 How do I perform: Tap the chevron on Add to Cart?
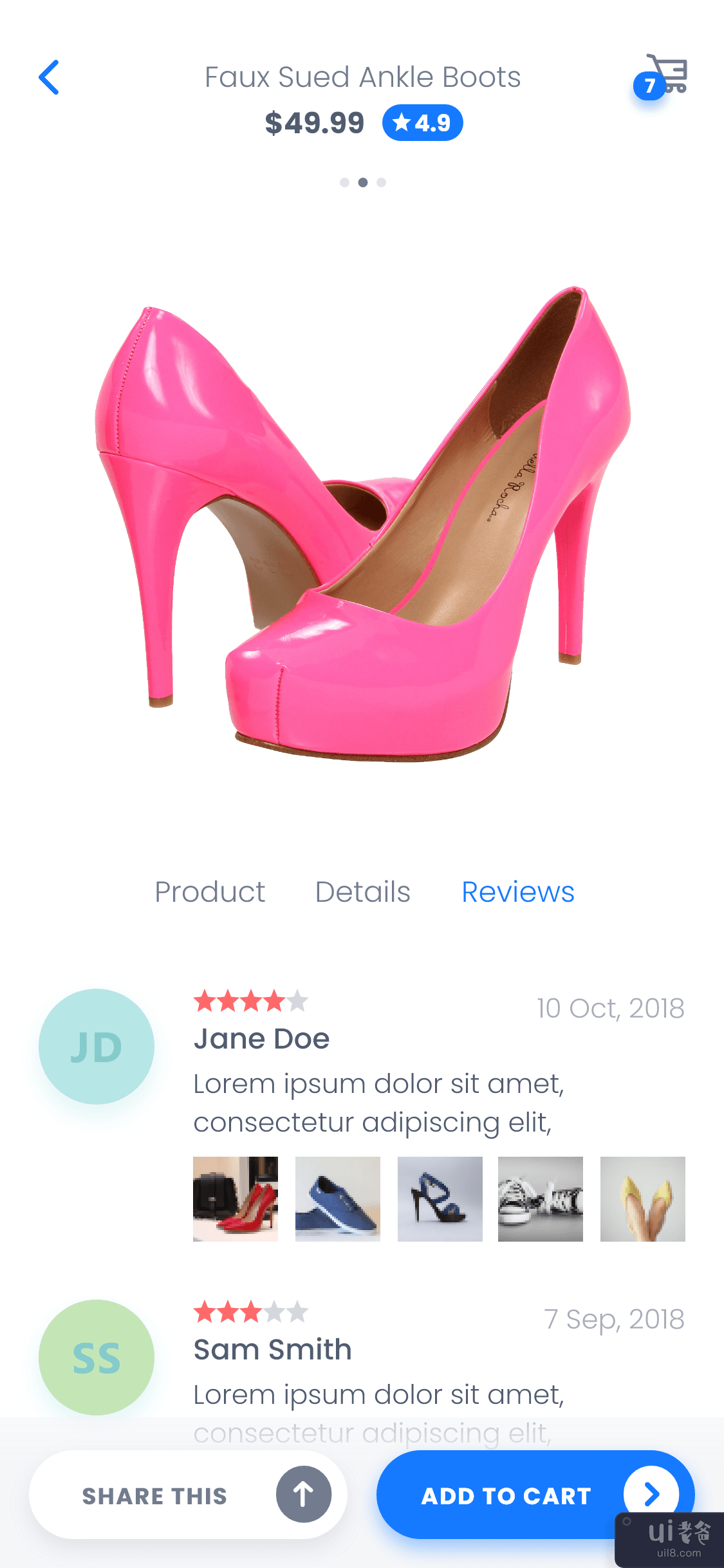(651, 1494)
